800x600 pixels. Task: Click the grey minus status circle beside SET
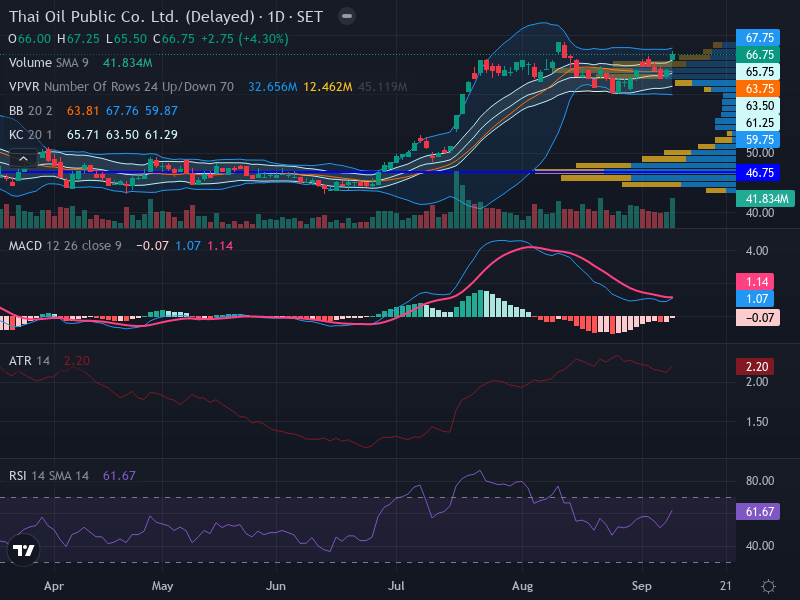(x=347, y=16)
